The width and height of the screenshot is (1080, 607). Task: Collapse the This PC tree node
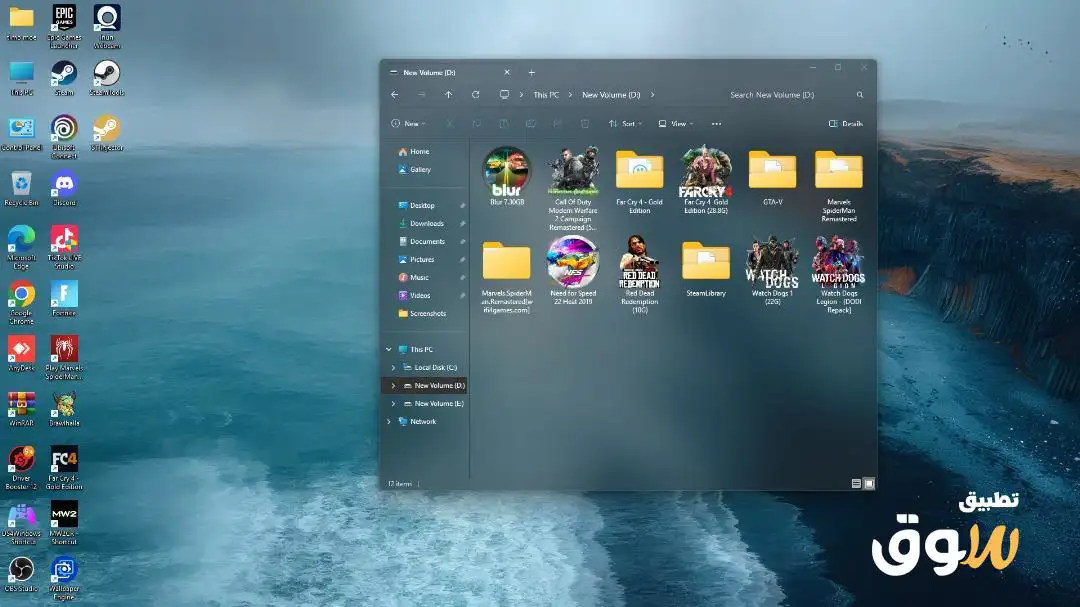(x=388, y=349)
